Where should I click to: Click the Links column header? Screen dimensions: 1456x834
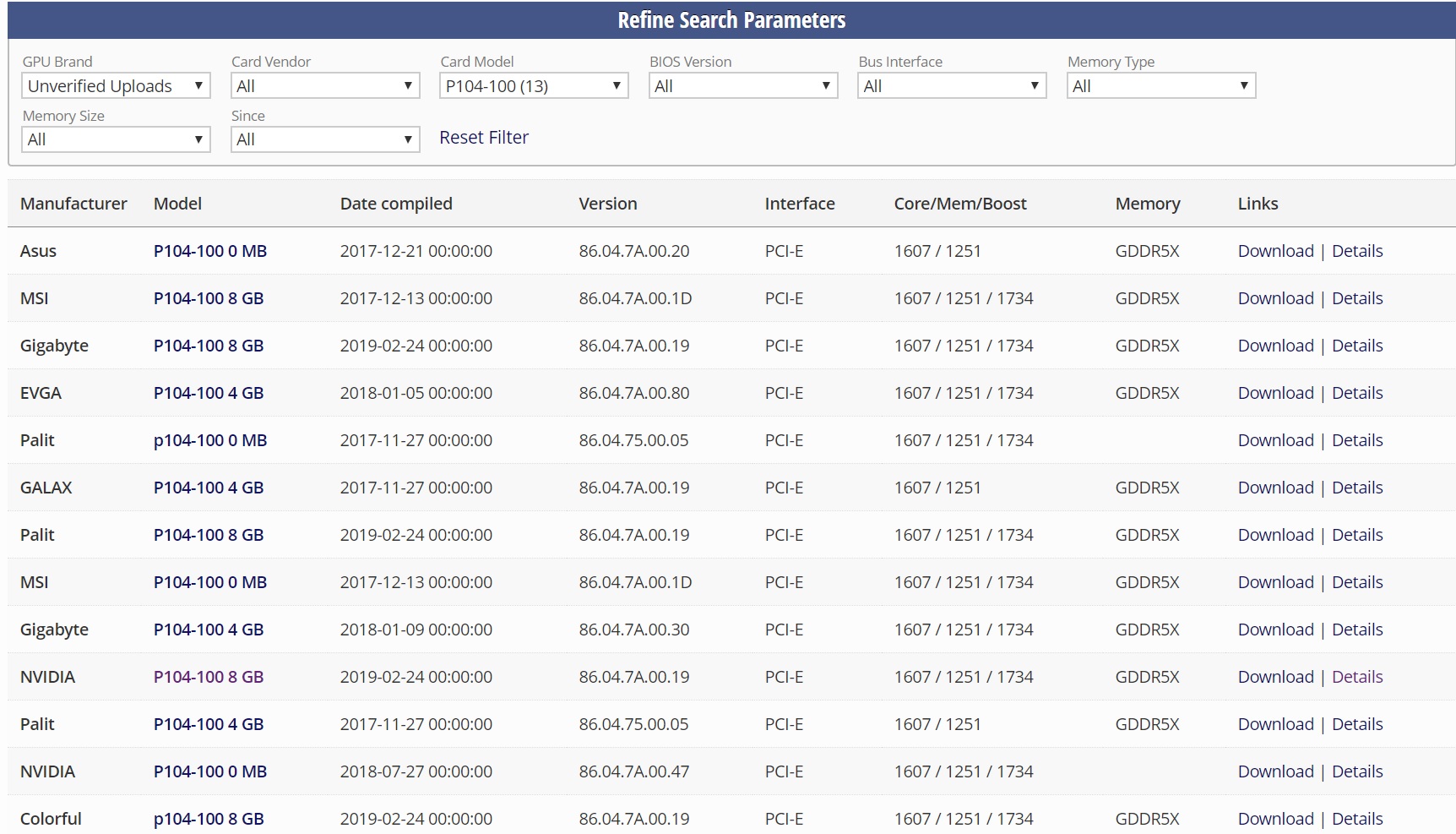[x=1258, y=204]
